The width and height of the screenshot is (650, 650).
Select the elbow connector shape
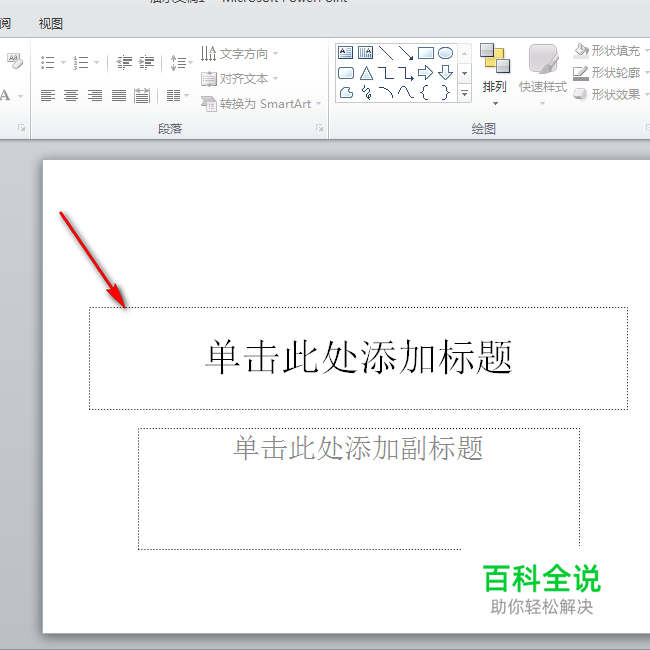pos(386,73)
